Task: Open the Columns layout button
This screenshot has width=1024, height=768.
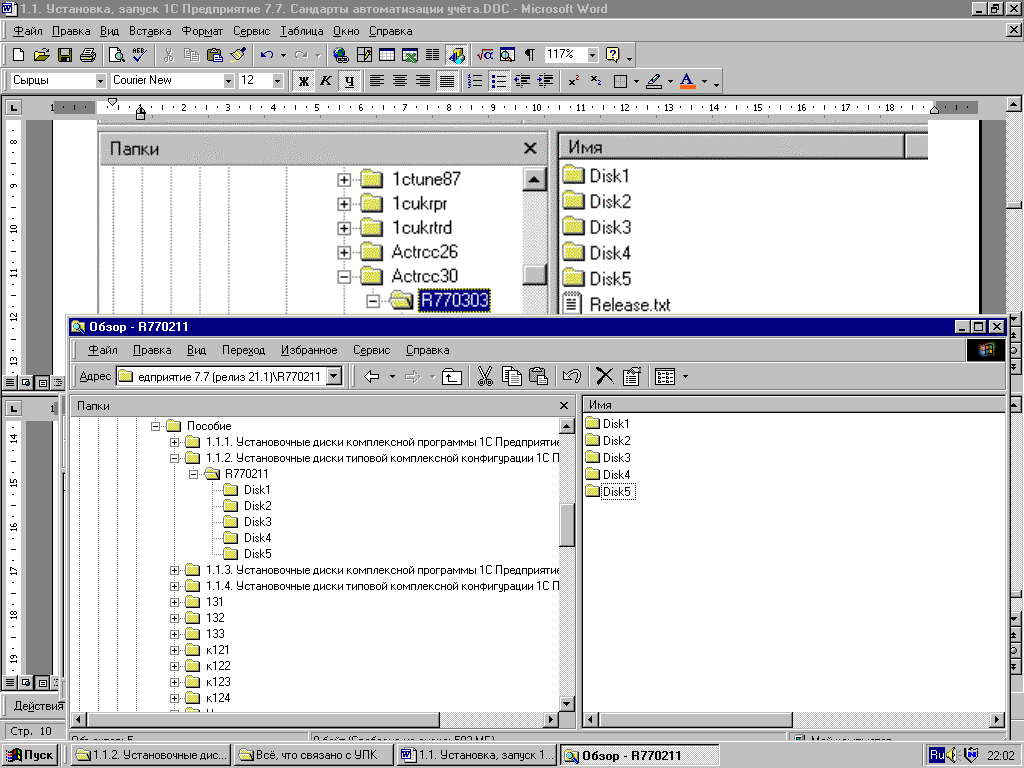Action: coord(433,55)
